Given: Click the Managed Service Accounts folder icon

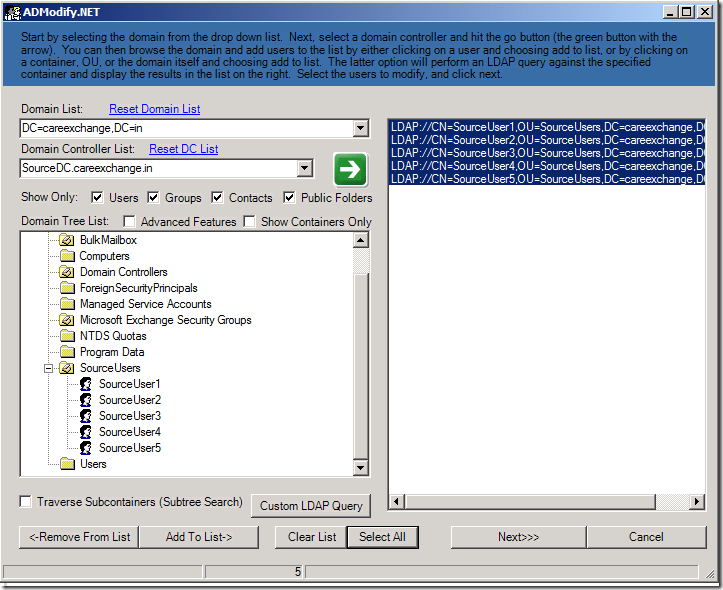Looking at the screenshot, I should [x=67, y=304].
